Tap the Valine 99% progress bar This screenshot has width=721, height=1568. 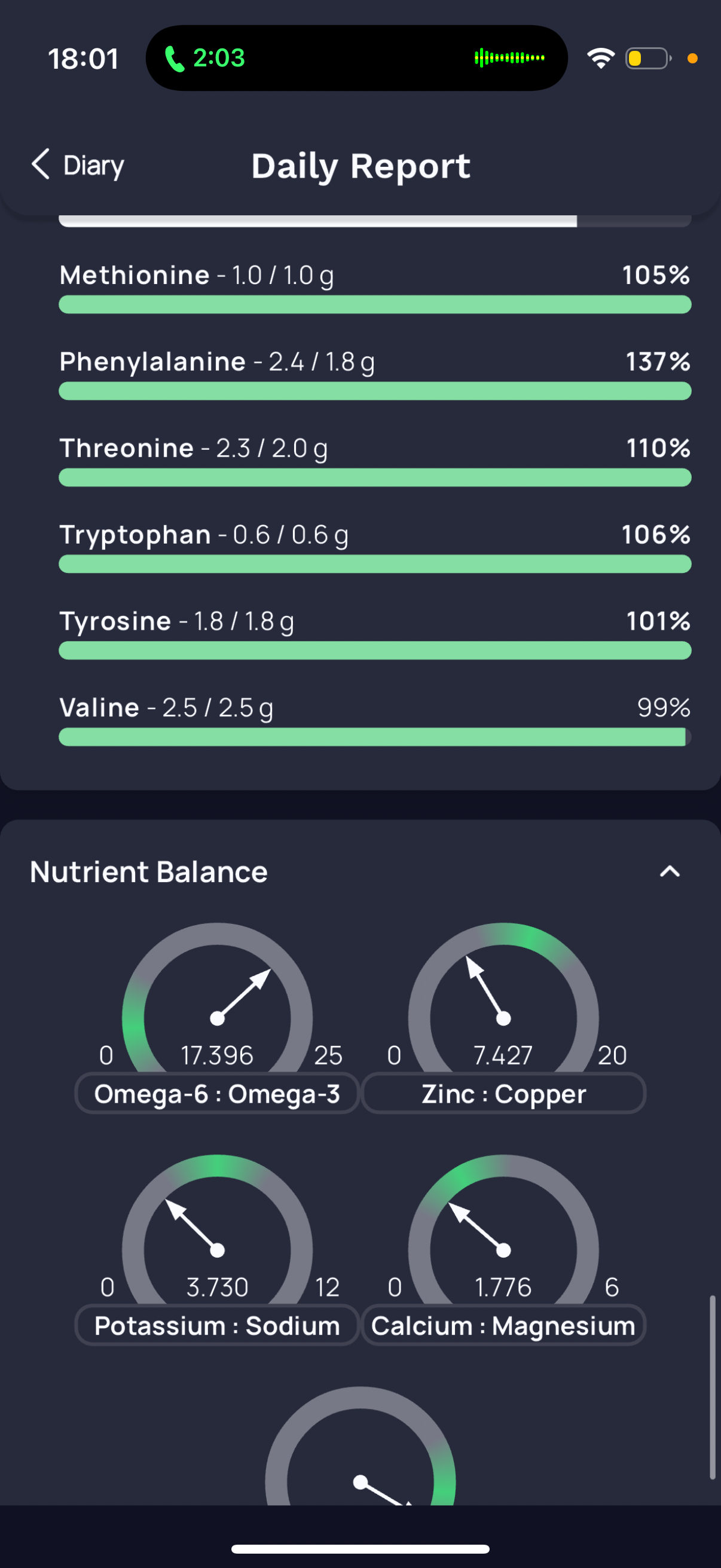click(x=375, y=737)
